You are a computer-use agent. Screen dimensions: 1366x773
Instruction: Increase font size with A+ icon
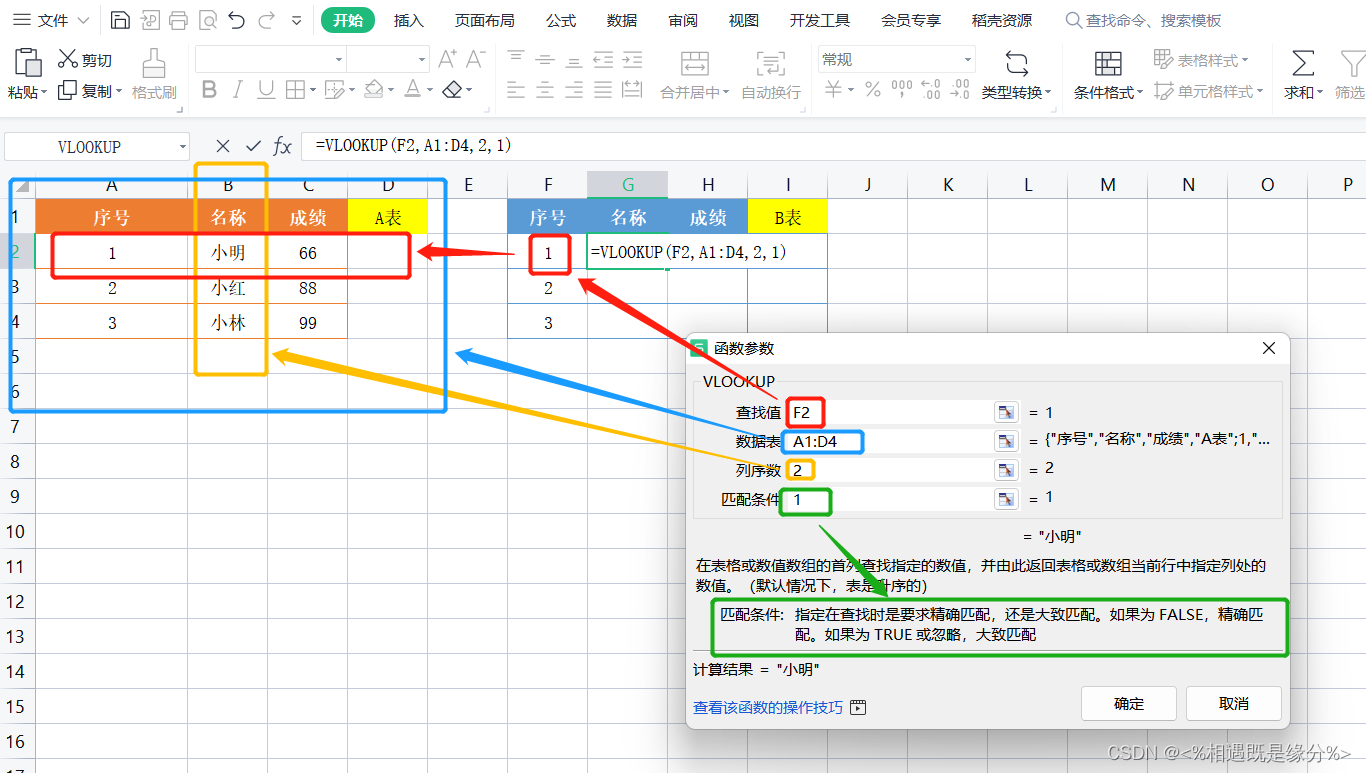[x=448, y=59]
